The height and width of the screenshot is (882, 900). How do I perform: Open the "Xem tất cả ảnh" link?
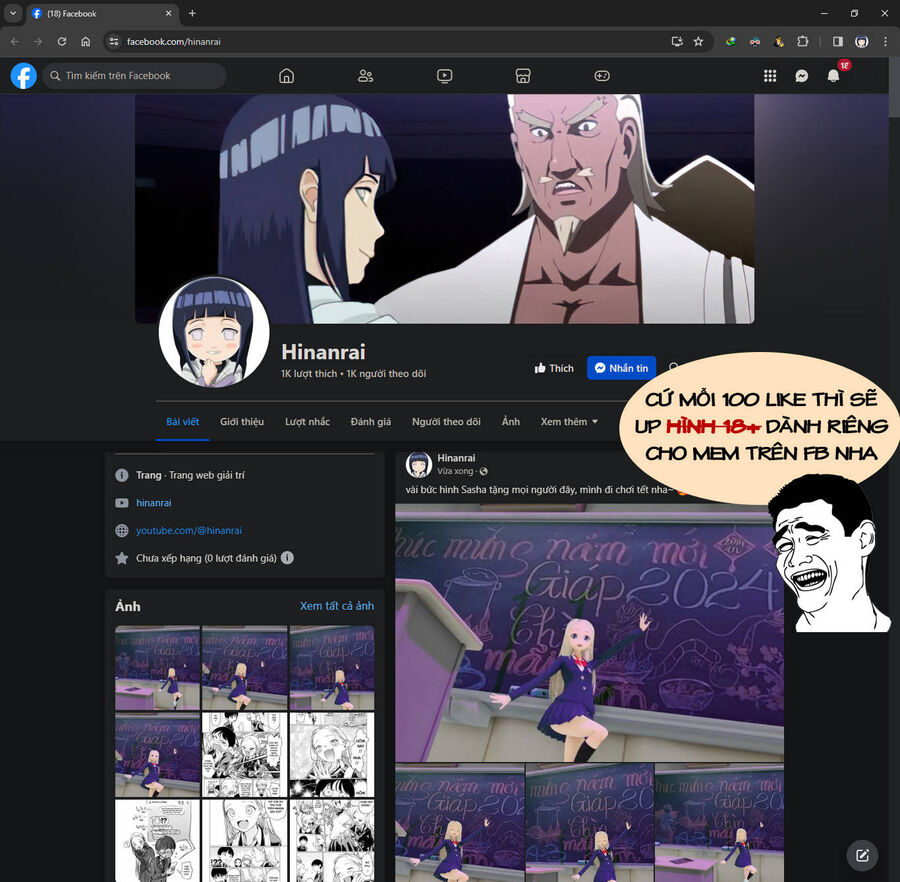338,606
